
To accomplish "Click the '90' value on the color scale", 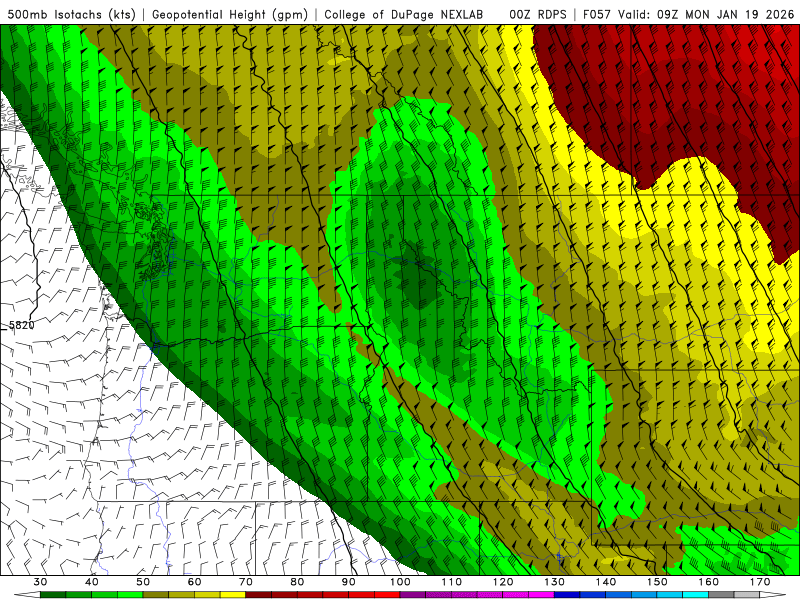I will click(x=349, y=582).
